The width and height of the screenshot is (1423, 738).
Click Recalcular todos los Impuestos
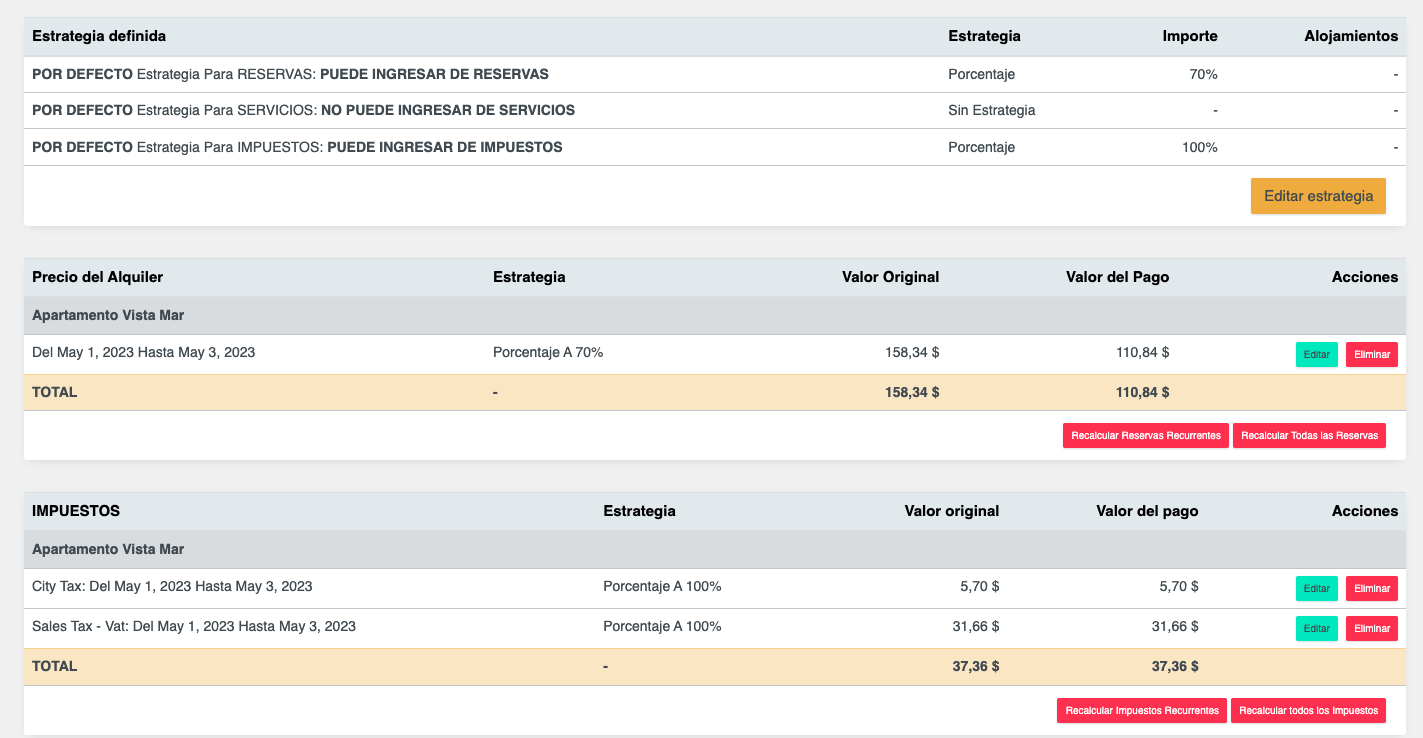point(1308,710)
